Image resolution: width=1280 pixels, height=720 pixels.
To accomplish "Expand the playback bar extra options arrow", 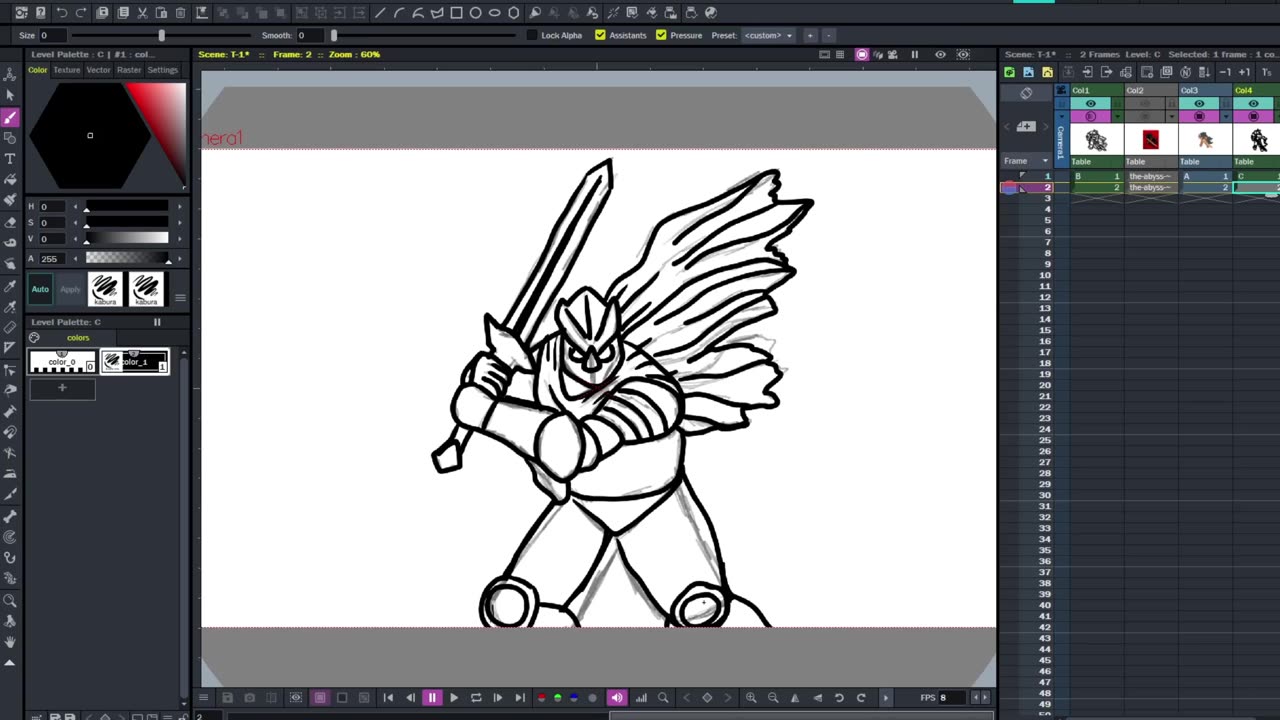I will tap(885, 698).
